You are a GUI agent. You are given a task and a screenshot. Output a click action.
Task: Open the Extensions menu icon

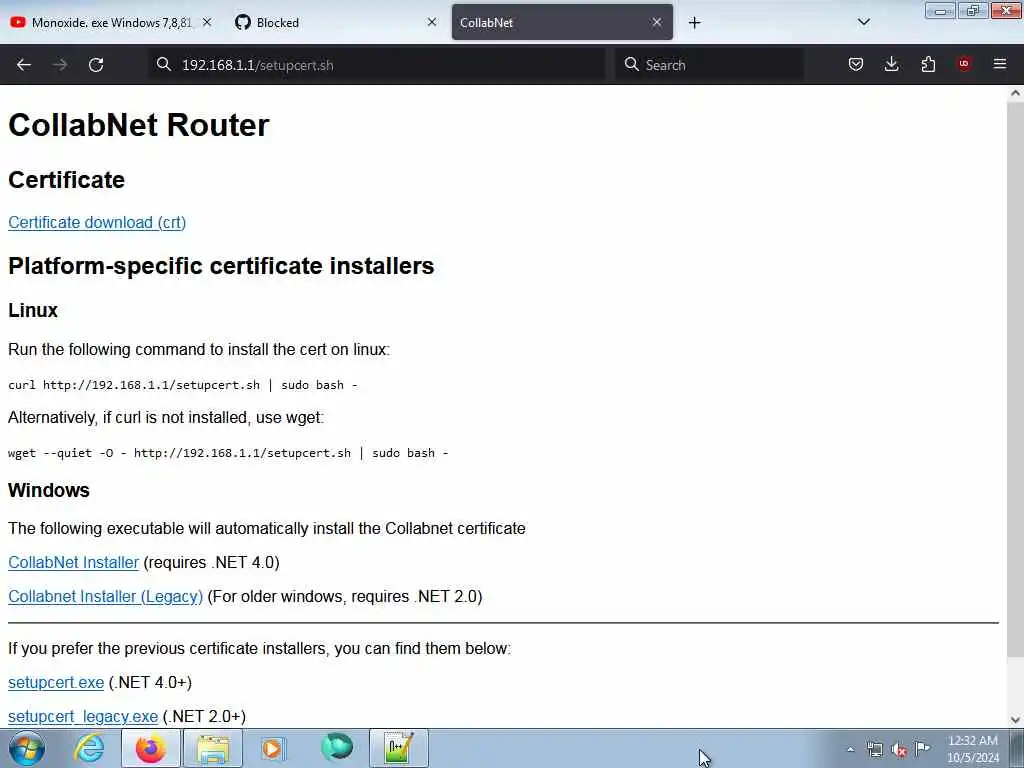click(928, 64)
